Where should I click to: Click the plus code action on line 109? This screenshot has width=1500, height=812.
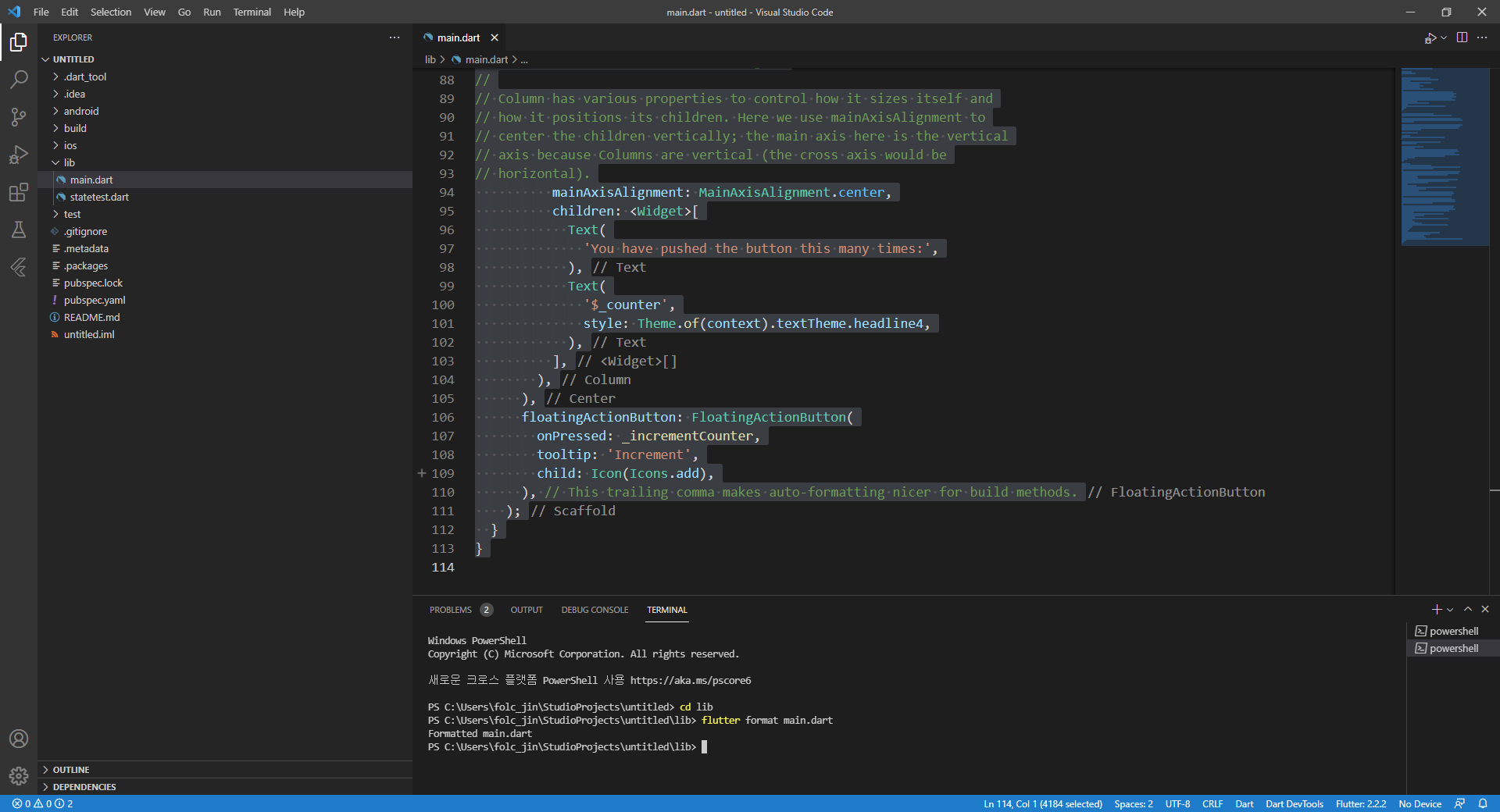click(x=422, y=473)
